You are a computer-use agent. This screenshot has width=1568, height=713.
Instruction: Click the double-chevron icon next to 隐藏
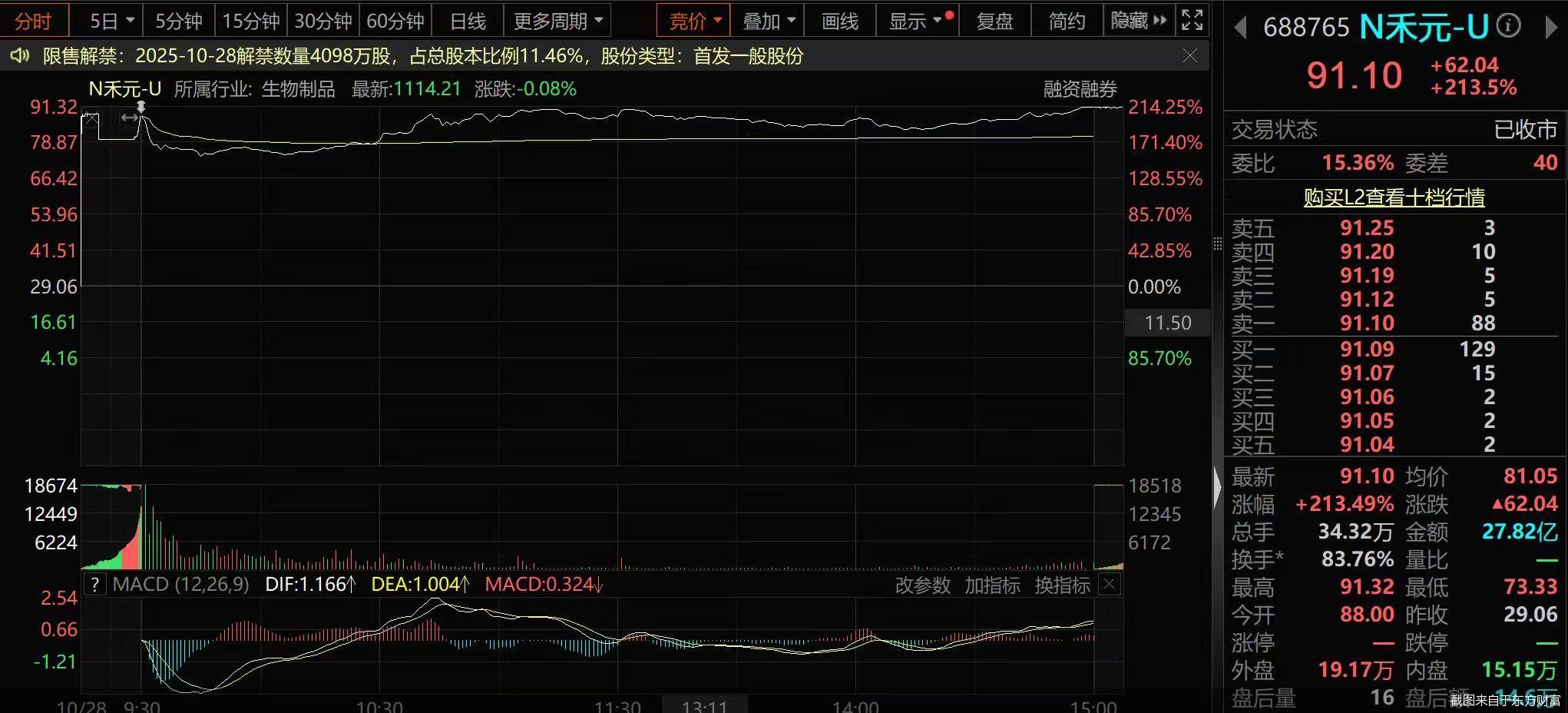(1160, 21)
